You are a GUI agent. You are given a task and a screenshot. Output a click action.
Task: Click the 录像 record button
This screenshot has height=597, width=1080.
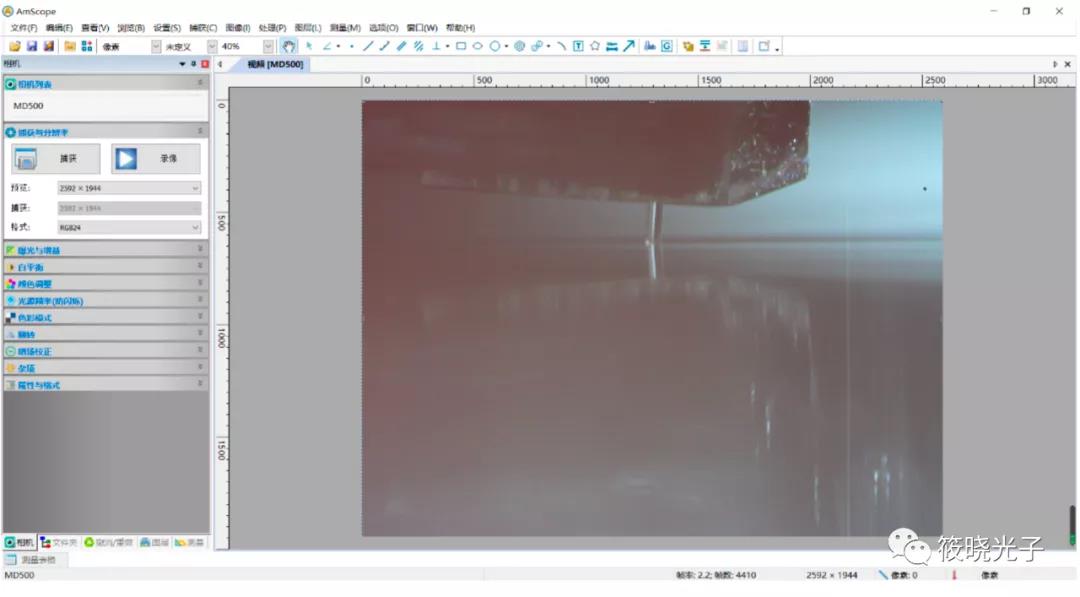(x=155, y=159)
